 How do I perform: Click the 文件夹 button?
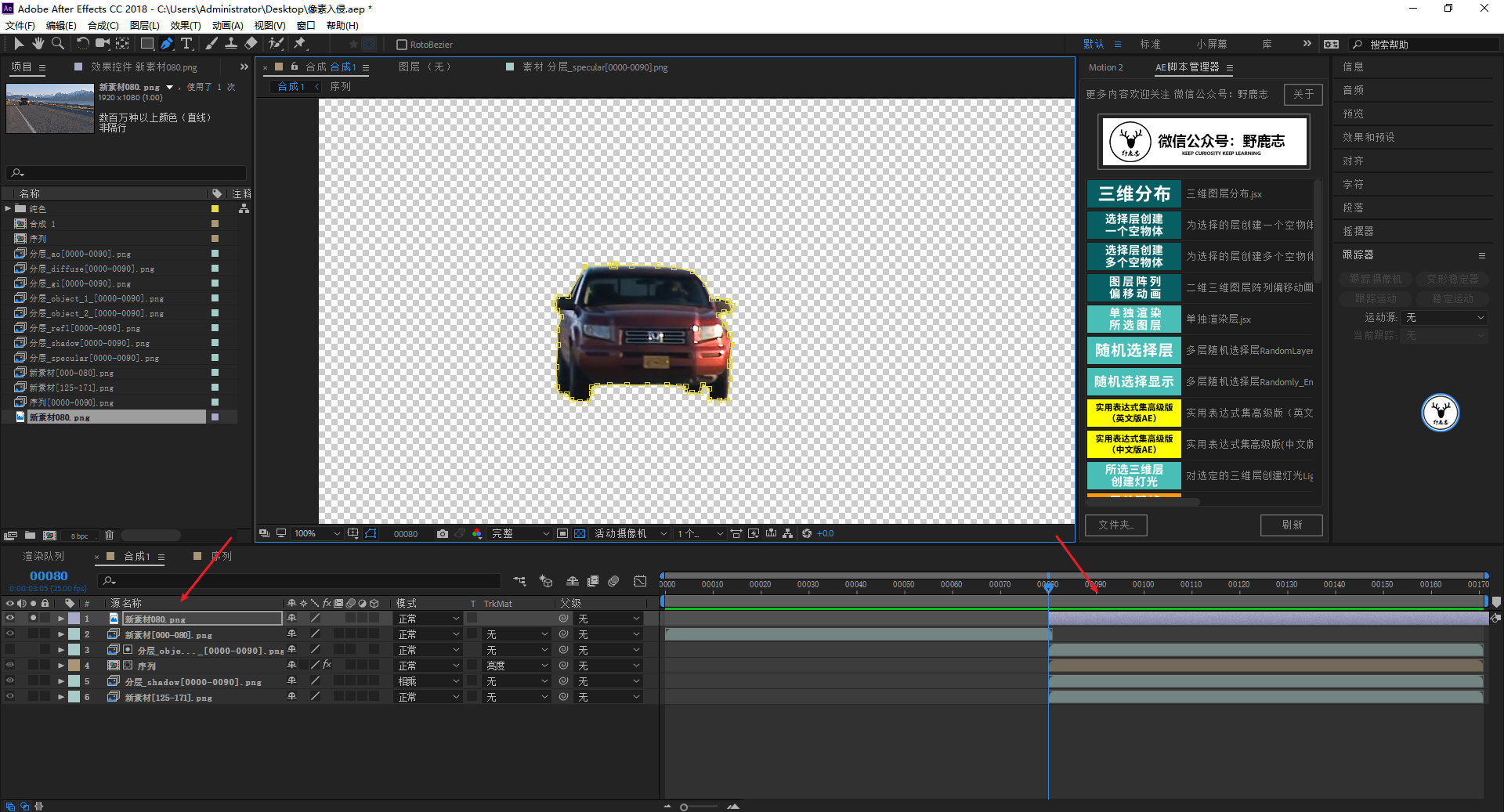[1116, 525]
